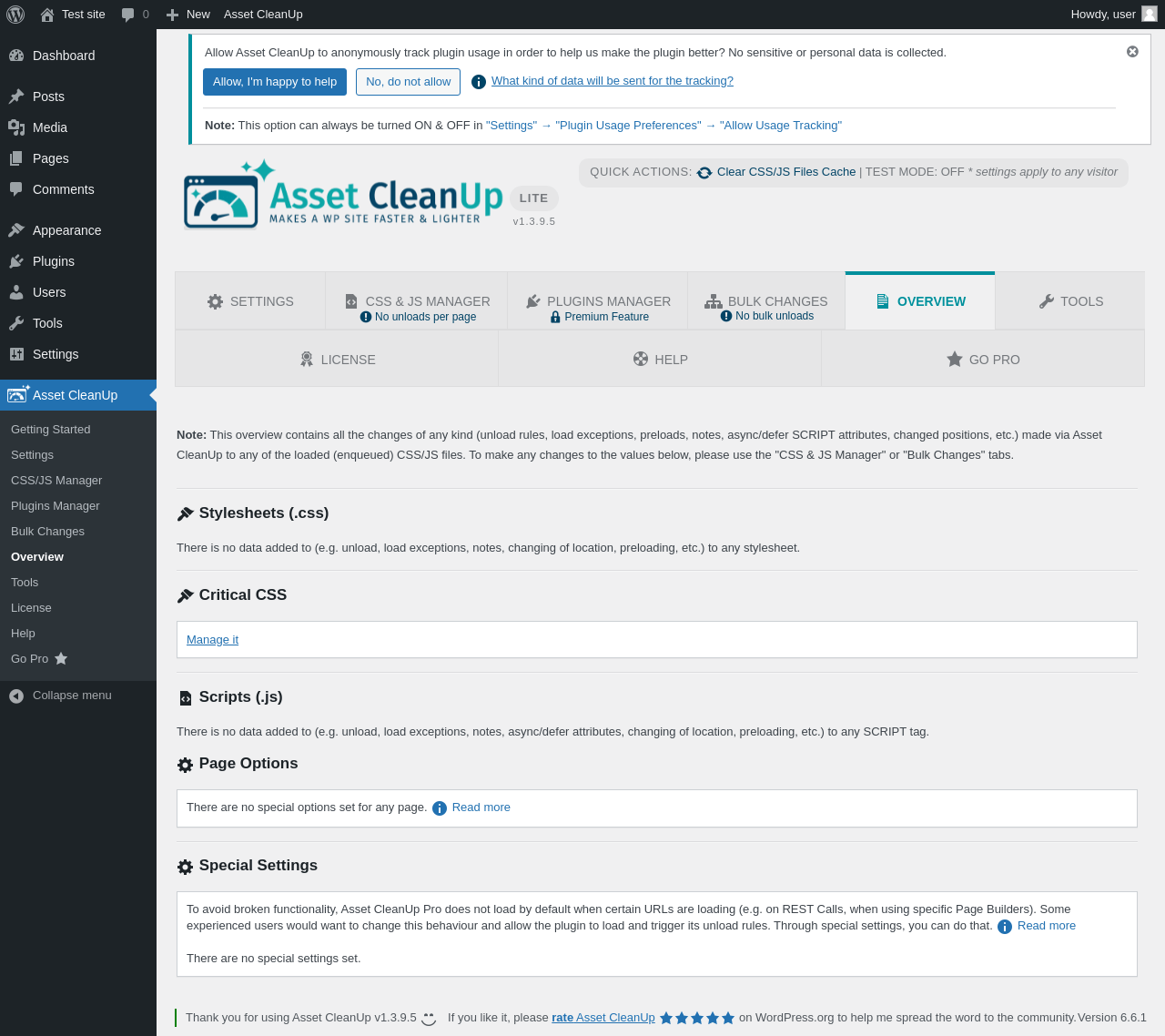1165x1036 pixels.
Task: Open Howdy user avatar menu
Action: pyautogui.click(x=1114, y=15)
